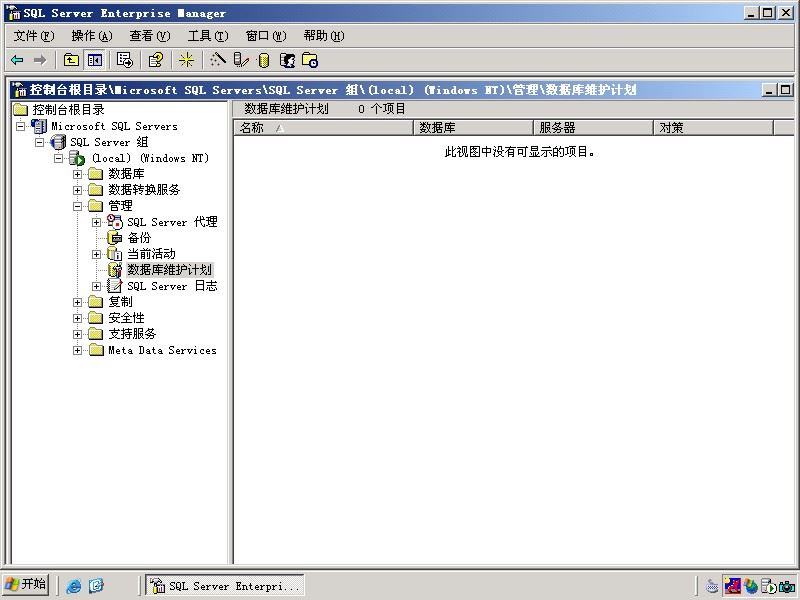Open the 操作(A) menu
Screen dimensions: 800x600
pyautogui.click(x=92, y=36)
